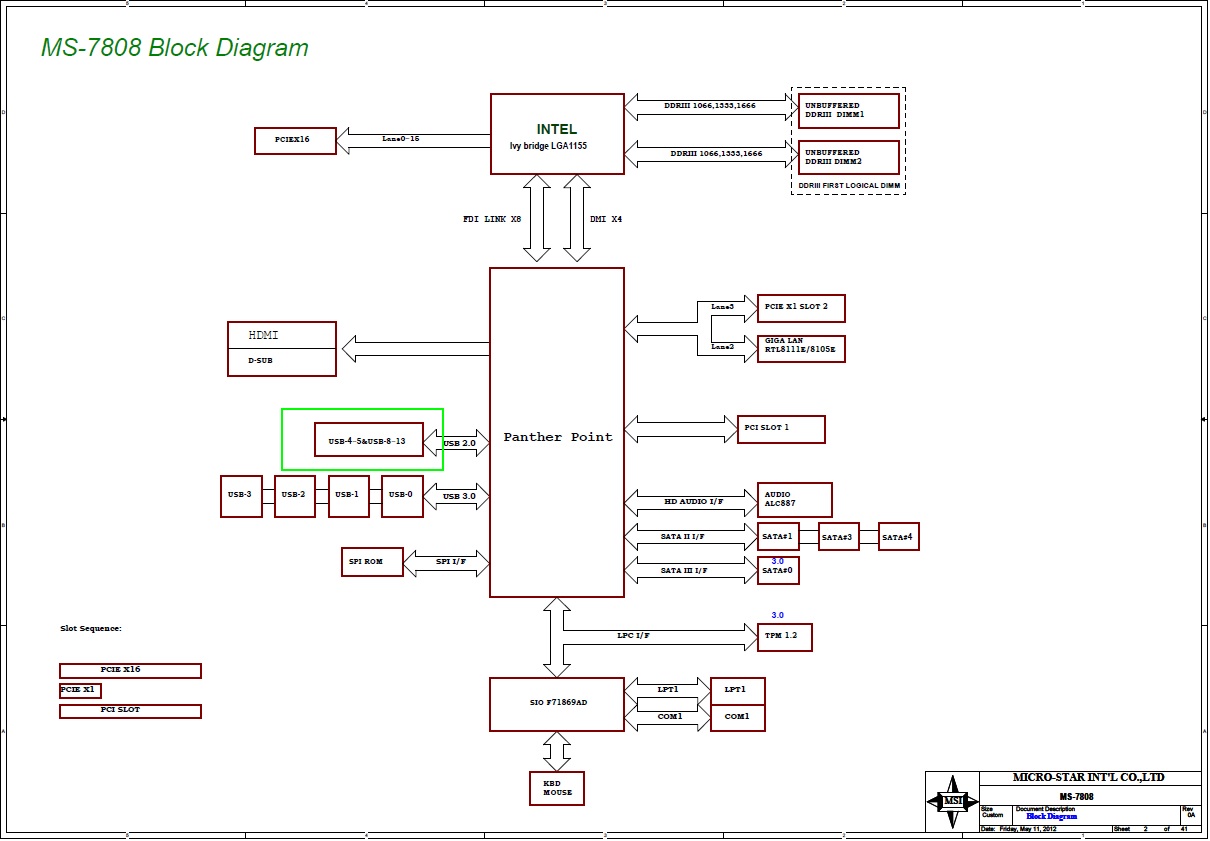This screenshot has height=841, width=1210.
Task: Select the KBD MOUSE block
Action: pyautogui.click(x=557, y=788)
